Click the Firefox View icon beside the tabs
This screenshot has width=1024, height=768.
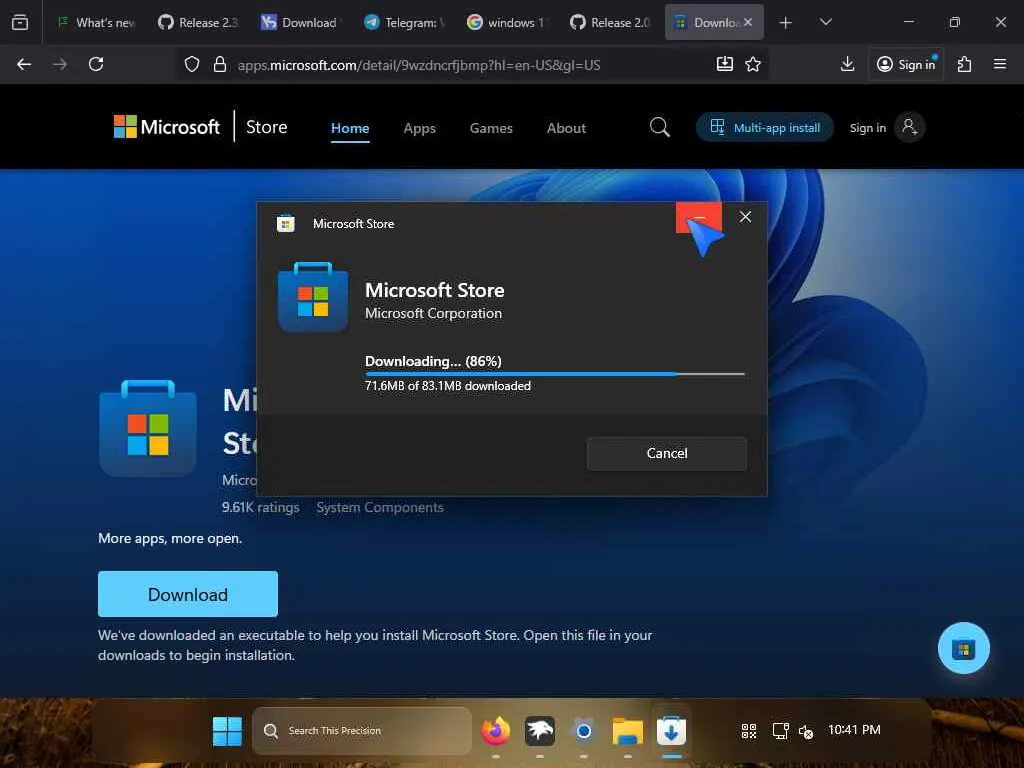point(20,22)
